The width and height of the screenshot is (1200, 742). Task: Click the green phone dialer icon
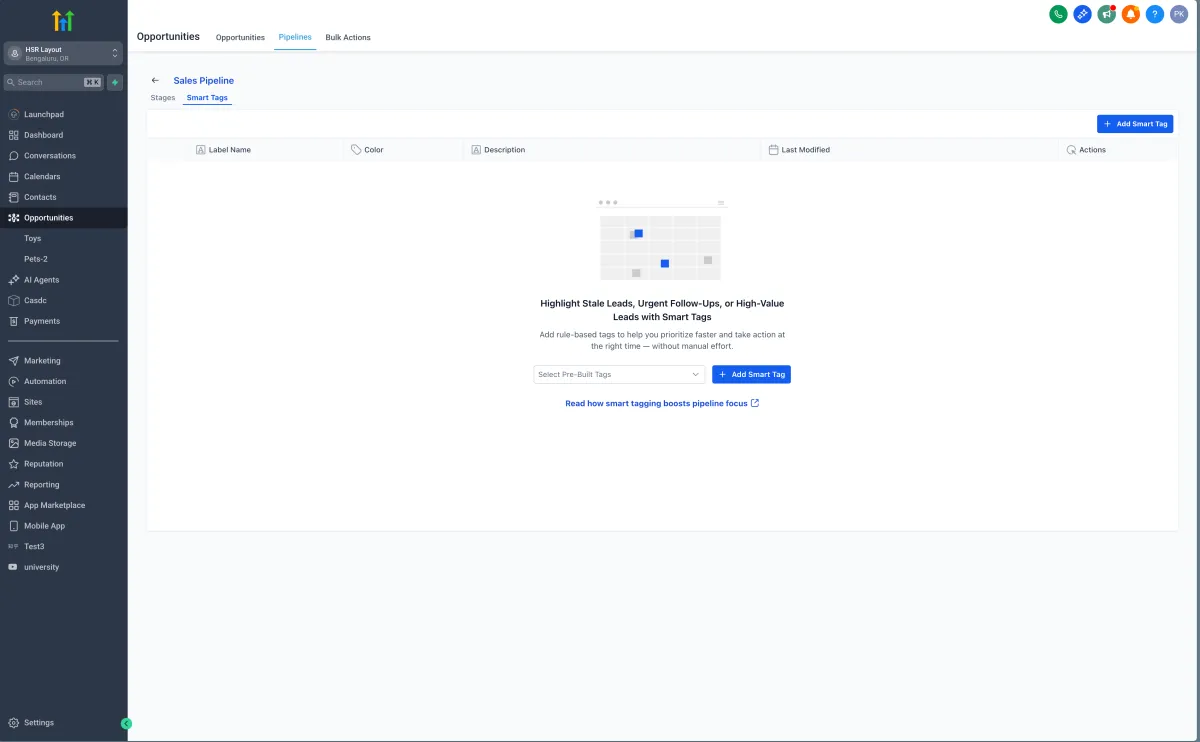tap(1058, 14)
